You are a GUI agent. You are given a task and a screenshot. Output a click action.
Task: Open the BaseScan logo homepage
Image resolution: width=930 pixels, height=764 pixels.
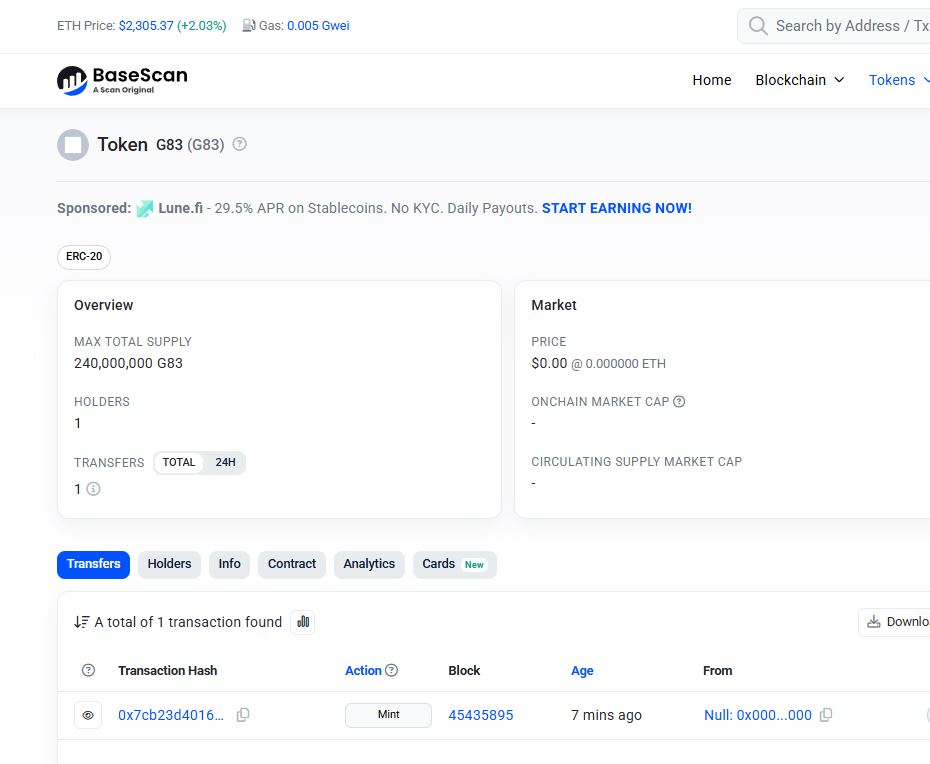click(x=122, y=80)
